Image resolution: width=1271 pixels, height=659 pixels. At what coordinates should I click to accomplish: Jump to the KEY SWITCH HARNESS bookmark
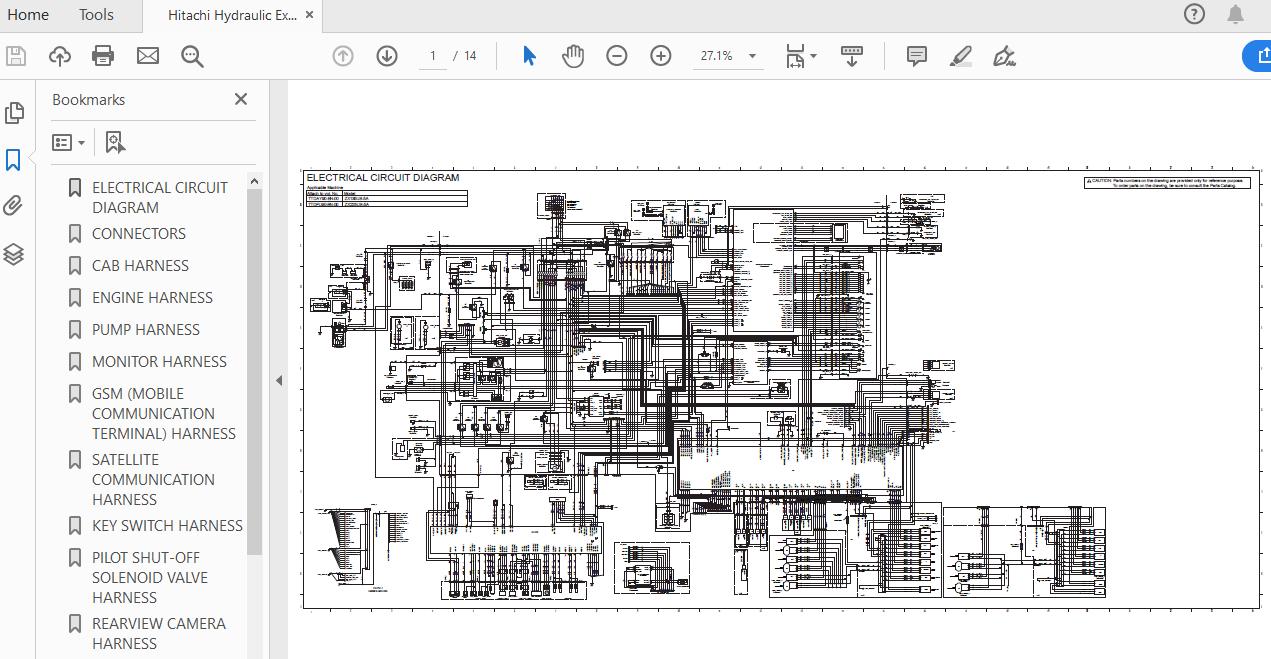coord(167,526)
